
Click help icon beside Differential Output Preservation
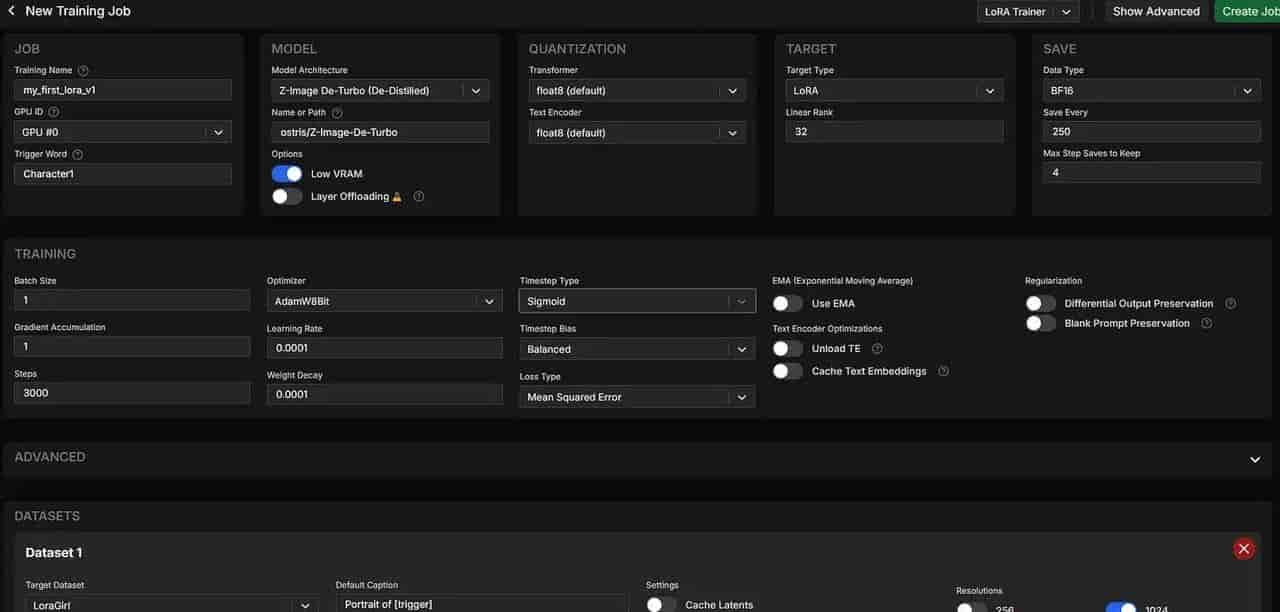click(1231, 304)
